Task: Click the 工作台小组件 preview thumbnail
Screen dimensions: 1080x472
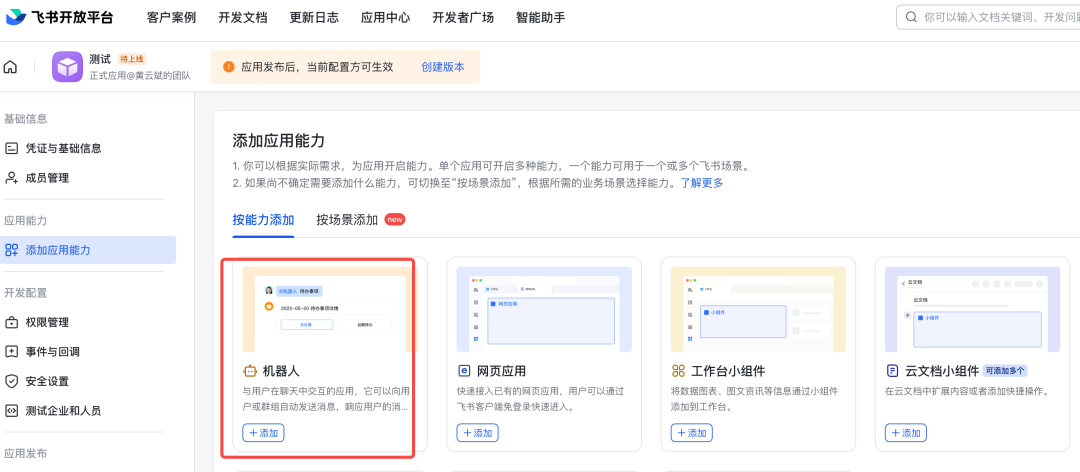Action: pyautogui.click(x=758, y=309)
